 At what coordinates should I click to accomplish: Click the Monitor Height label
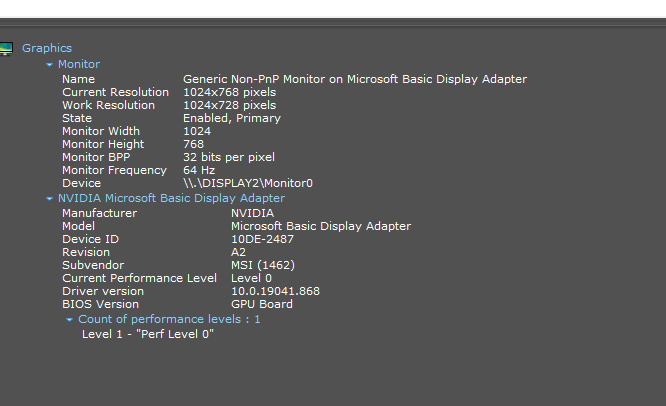point(103,144)
